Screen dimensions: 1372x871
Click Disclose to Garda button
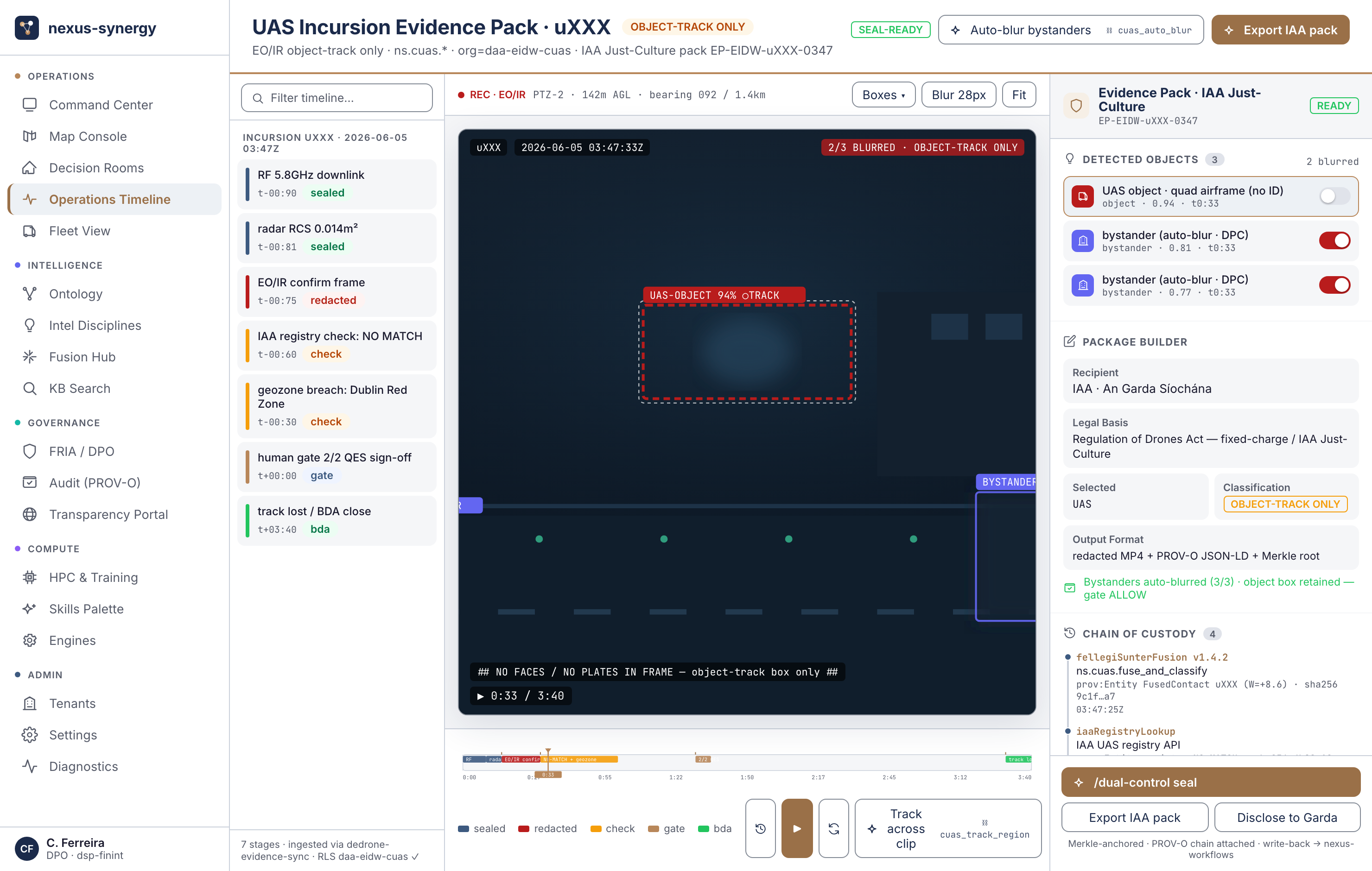pos(1287,817)
